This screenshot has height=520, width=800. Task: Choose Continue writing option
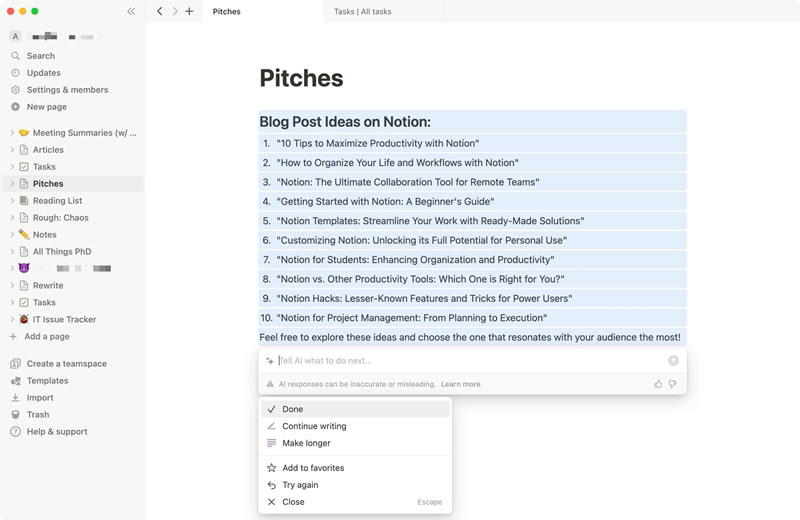coord(355,426)
